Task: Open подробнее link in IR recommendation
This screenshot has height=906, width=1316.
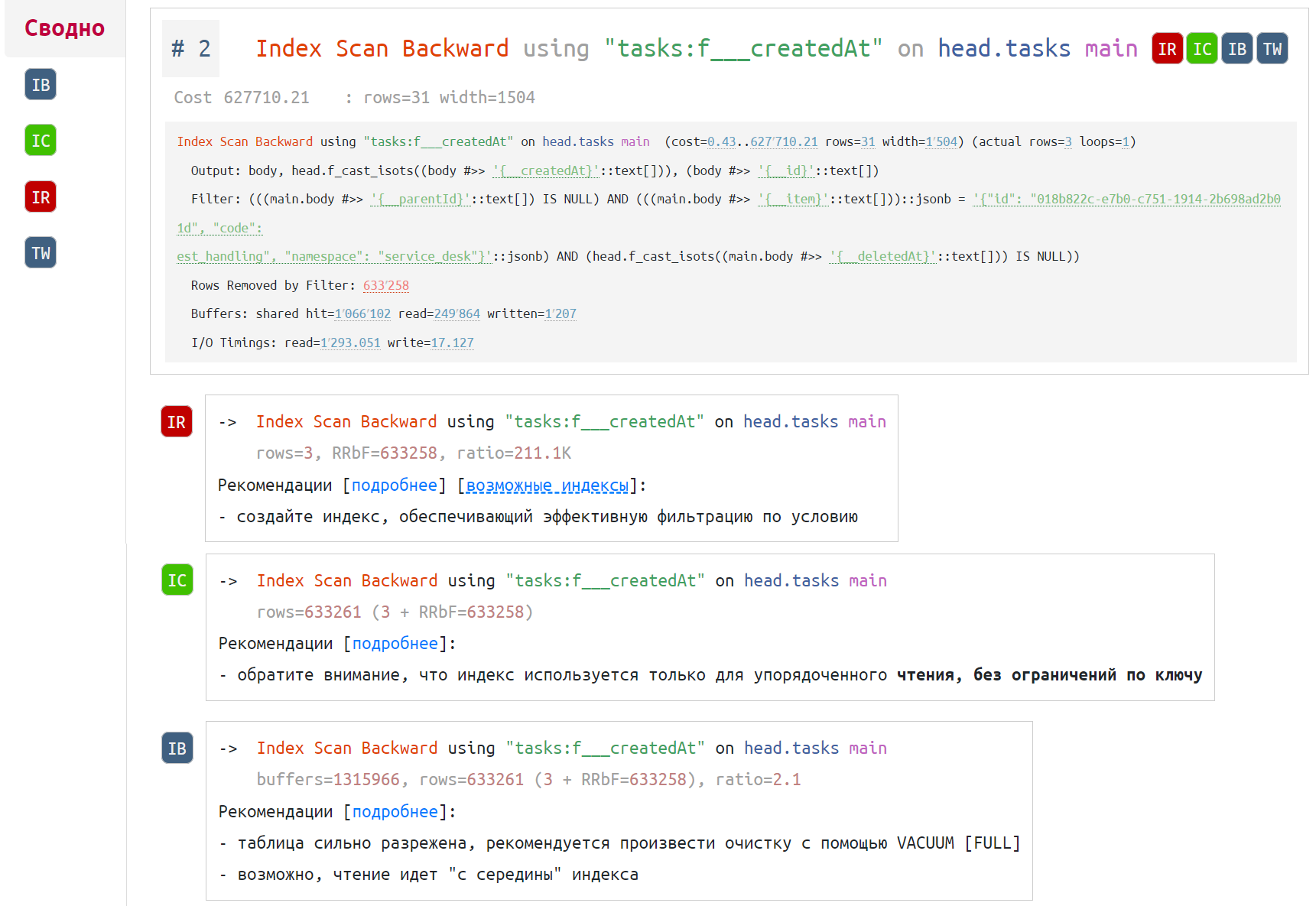Action: (395, 485)
